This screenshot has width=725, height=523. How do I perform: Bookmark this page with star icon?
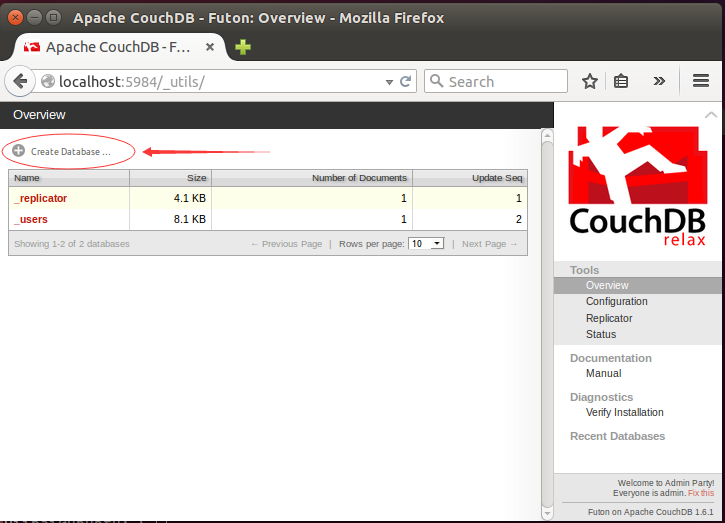[590, 81]
